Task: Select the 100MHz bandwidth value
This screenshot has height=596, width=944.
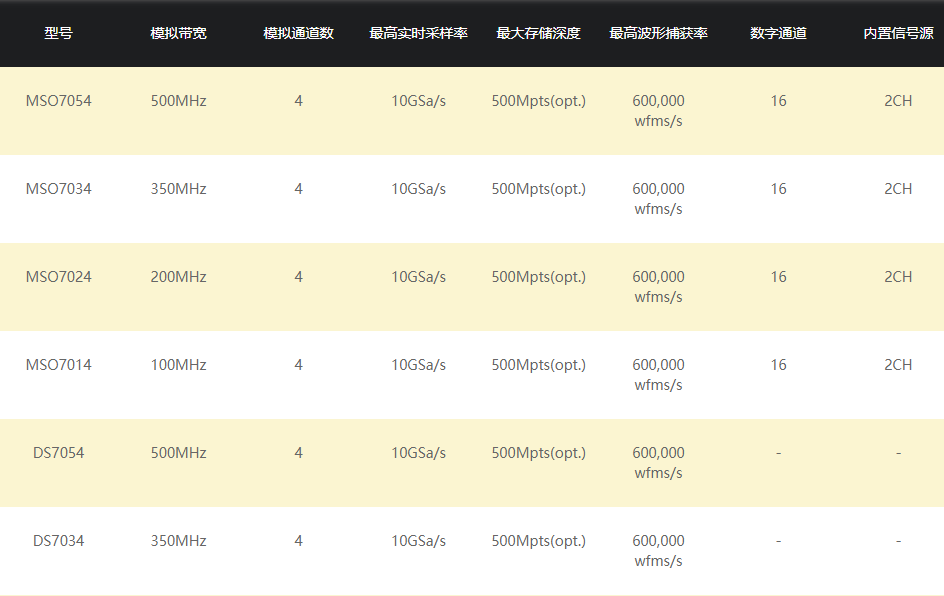Action: tap(178, 365)
